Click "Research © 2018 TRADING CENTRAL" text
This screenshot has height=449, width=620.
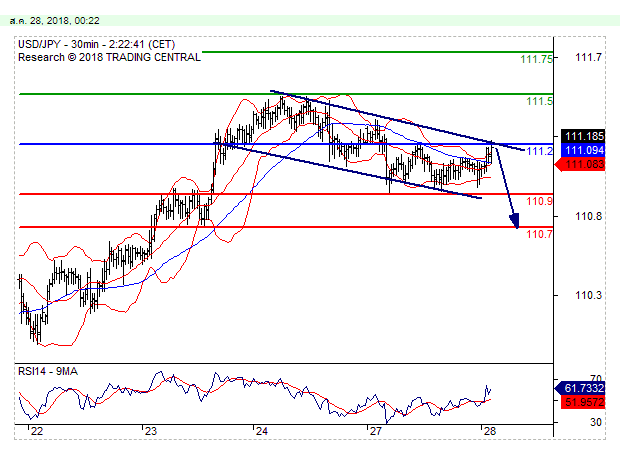pyautogui.click(x=109, y=57)
